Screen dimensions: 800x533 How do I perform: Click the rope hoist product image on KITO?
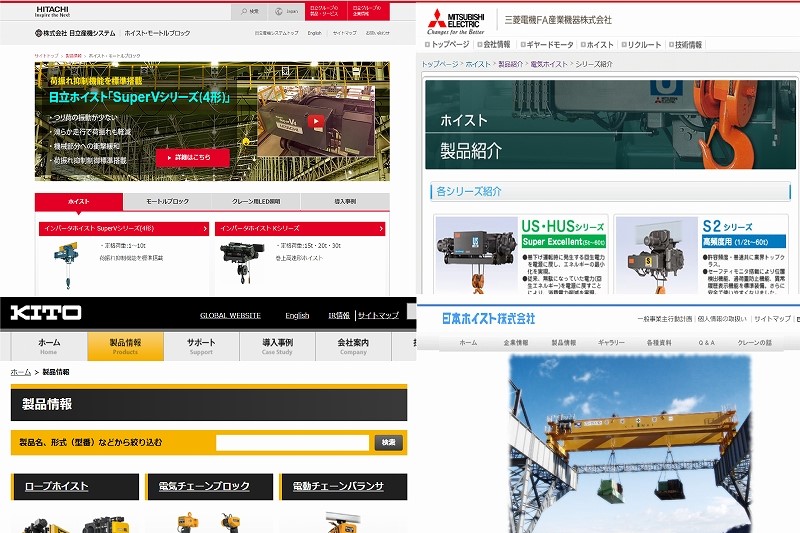(76, 524)
